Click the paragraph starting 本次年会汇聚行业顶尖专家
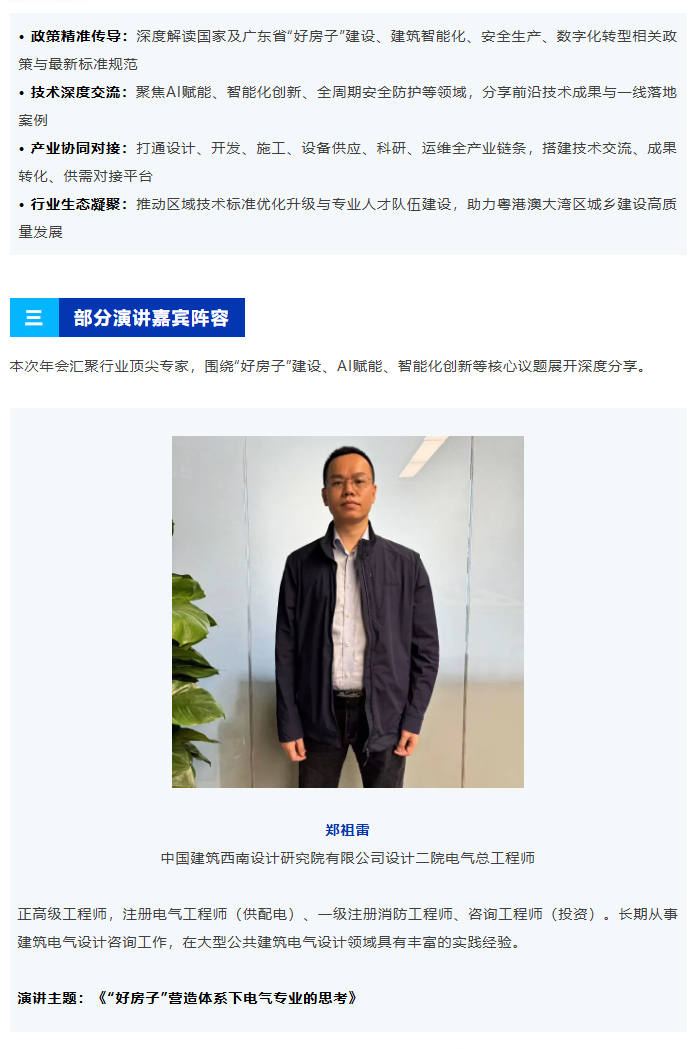Viewport: 700px width, 1049px height. click(x=329, y=366)
